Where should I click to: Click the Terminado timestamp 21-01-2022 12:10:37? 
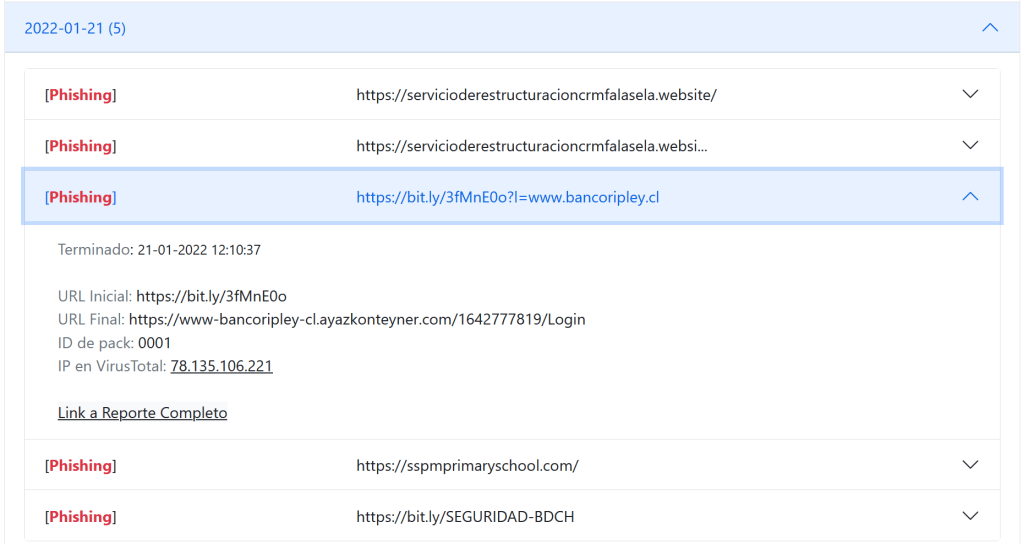click(199, 249)
